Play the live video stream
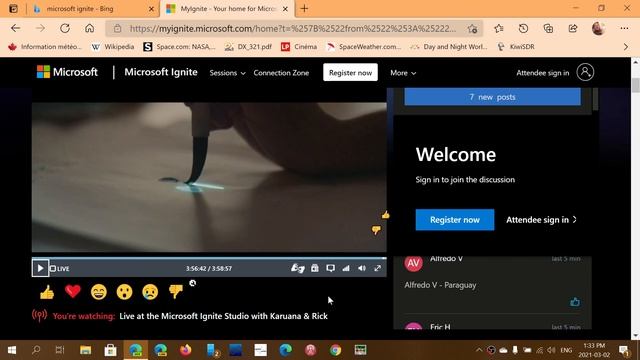 pyautogui.click(x=40, y=268)
